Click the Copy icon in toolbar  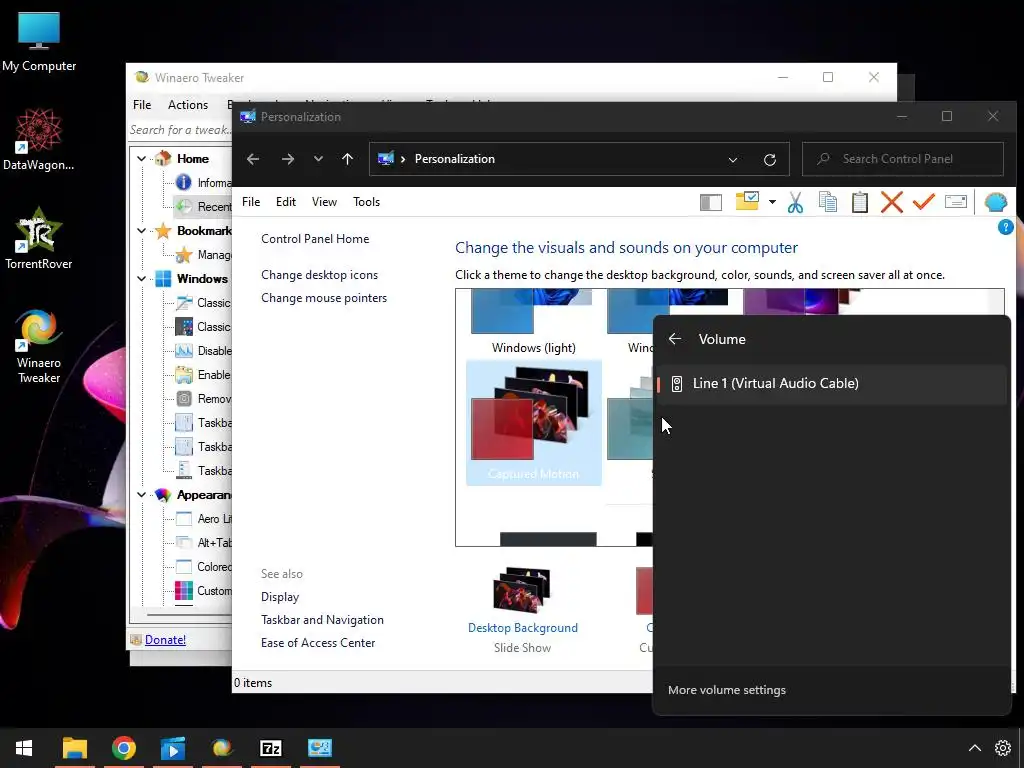827,202
